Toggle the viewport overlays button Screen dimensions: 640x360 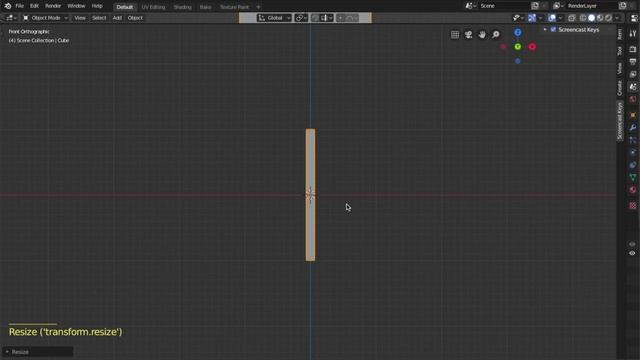(x=552, y=18)
